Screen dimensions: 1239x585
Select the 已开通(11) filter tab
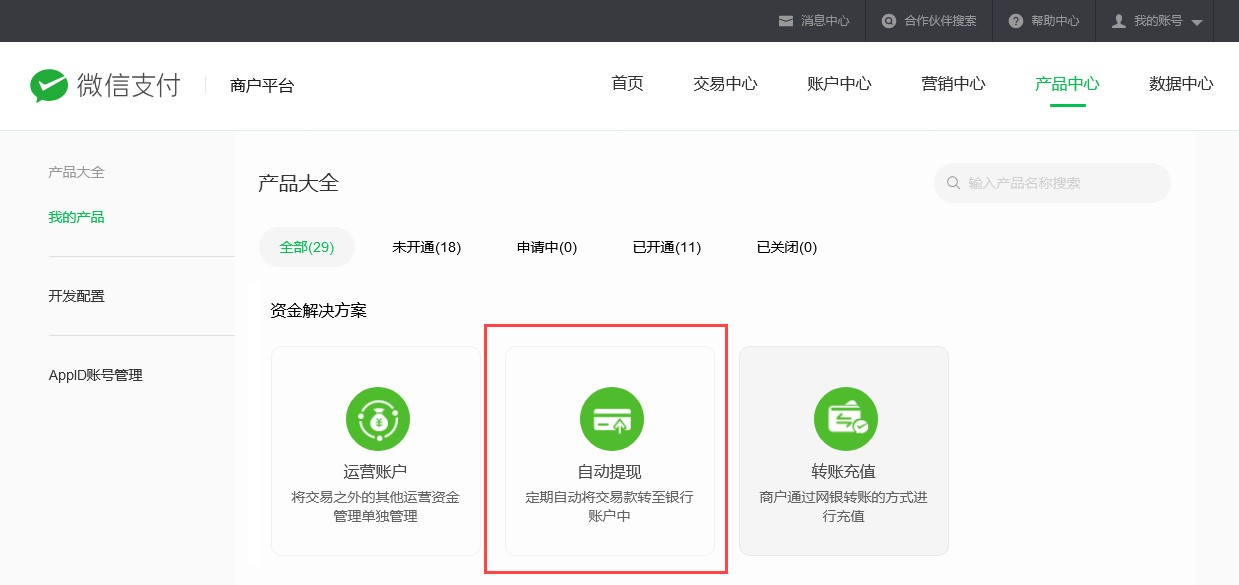point(667,247)
